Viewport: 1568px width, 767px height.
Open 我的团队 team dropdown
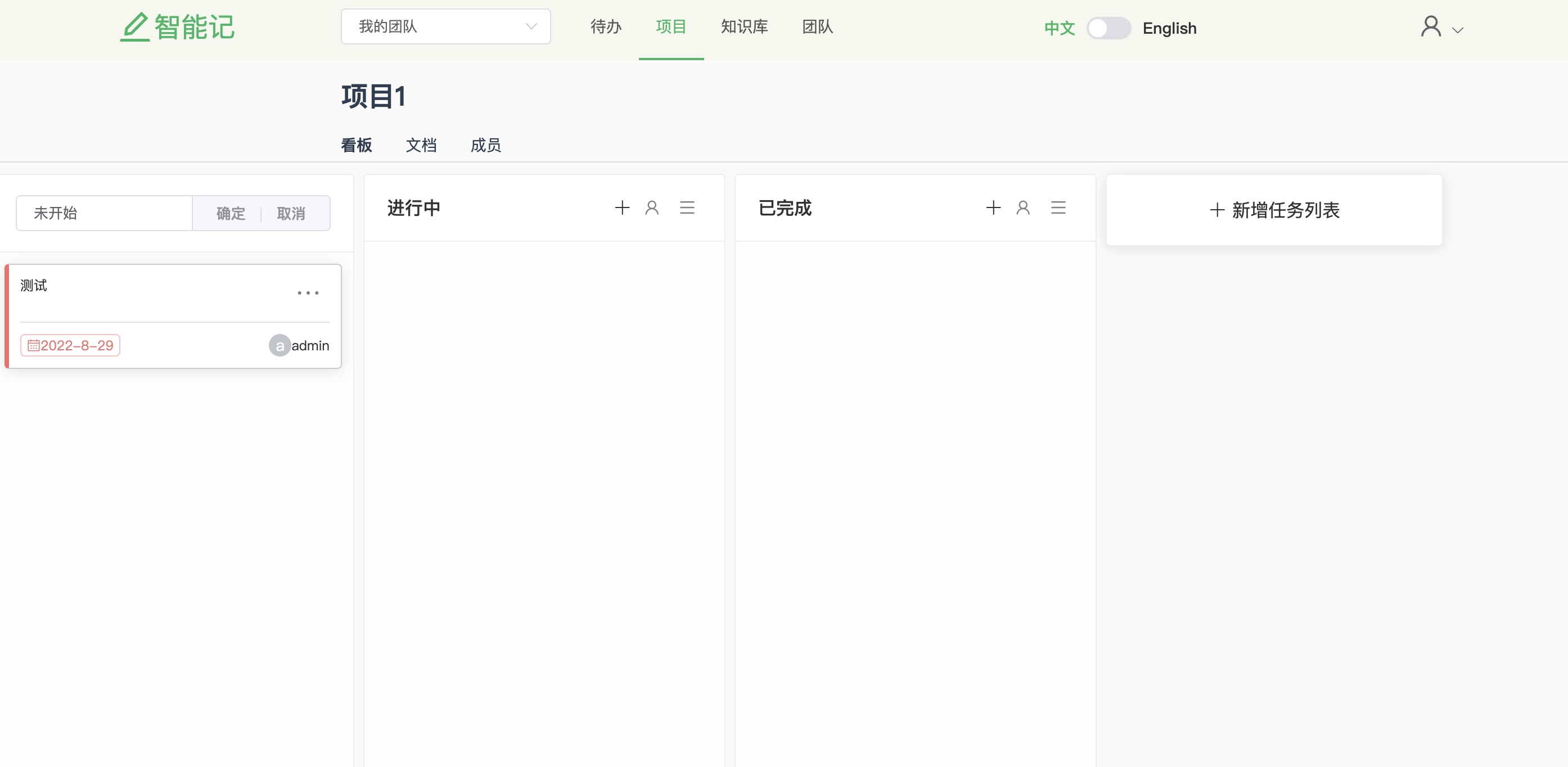tap(445, 26)
